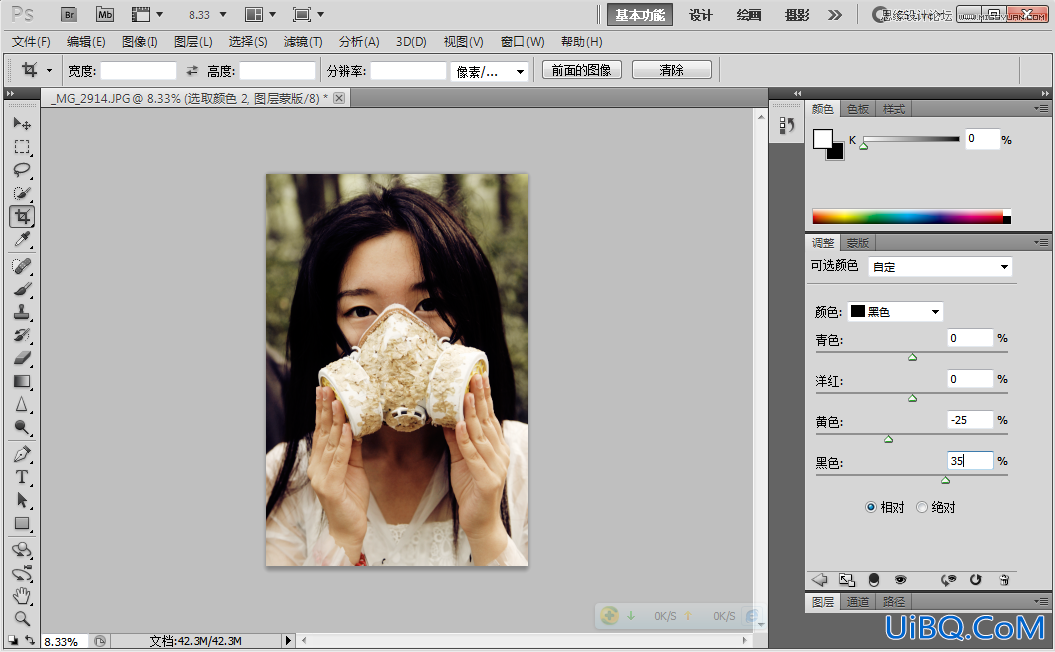
Task: Select the Gradient tool
Action: point(22,382)
